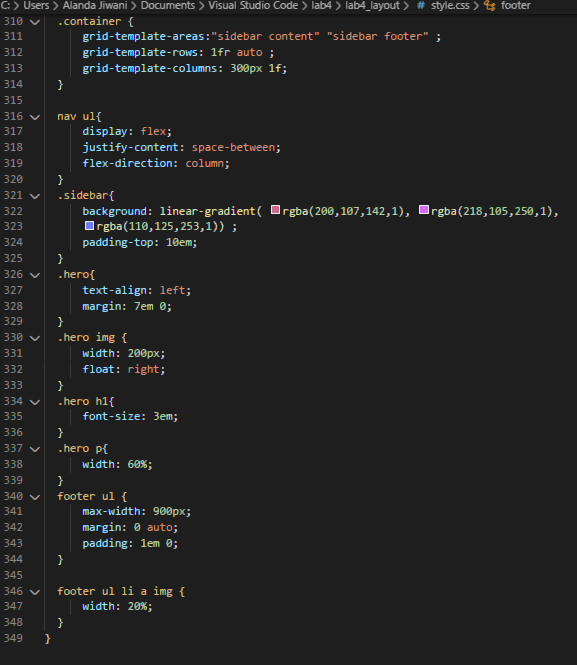Open the Documents breadcrumb folder

(168, 6)
